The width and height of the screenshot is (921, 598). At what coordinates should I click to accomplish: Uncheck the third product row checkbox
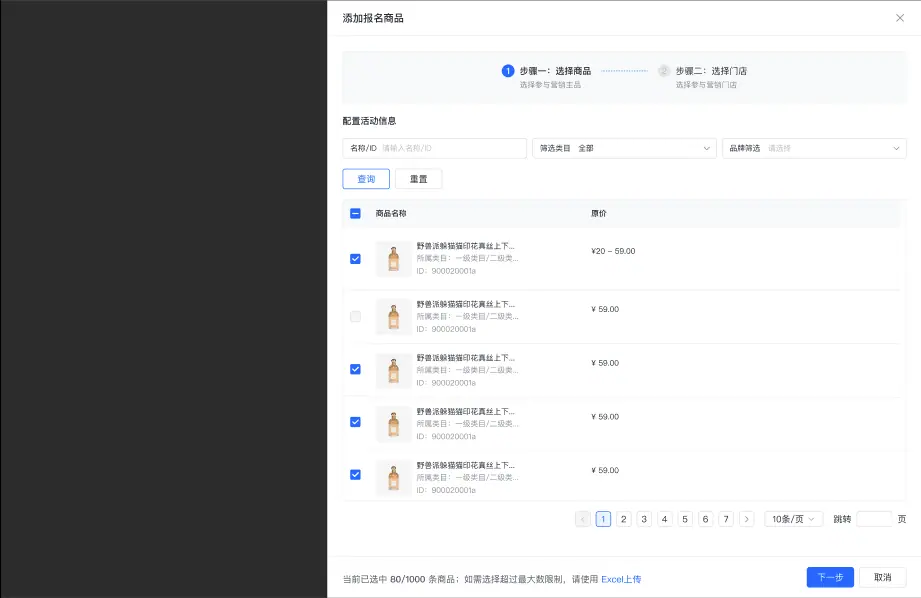click(x=355, y=369)
